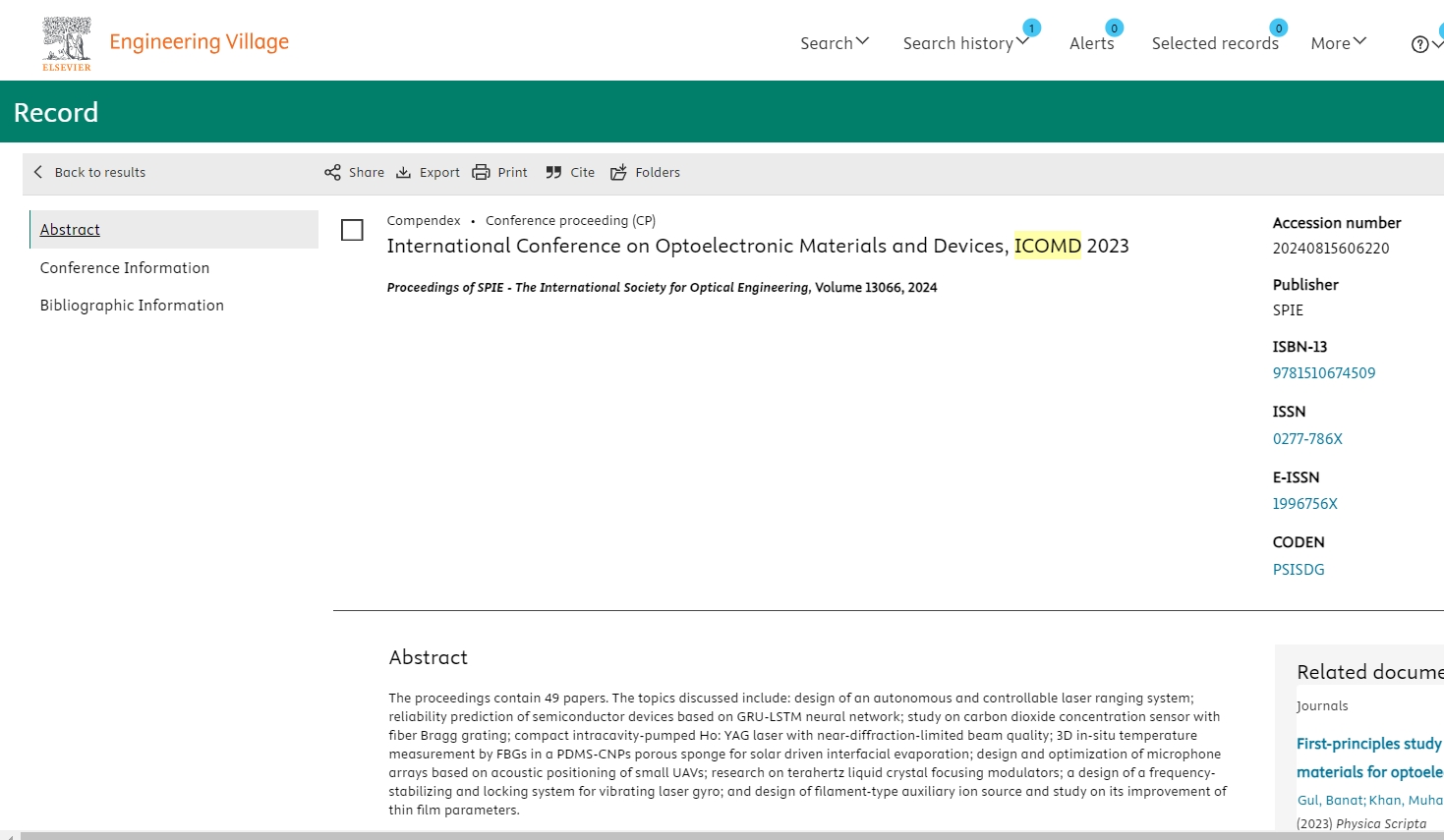Click the Proceedings of SPIE source title
1444x840 pixels.
pos(598,287)
